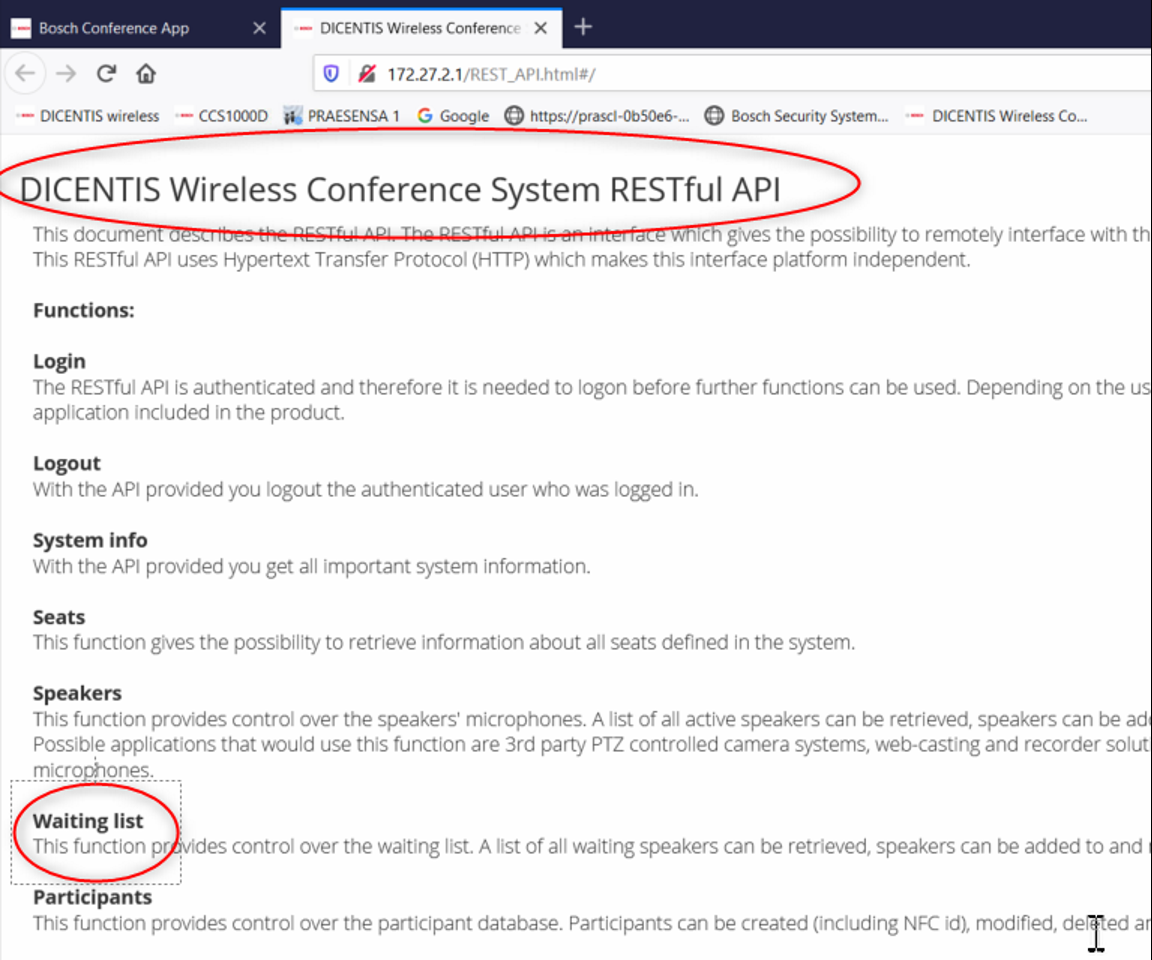Open the Seats function section
The image size is (1152, 960).
(59, 617)
